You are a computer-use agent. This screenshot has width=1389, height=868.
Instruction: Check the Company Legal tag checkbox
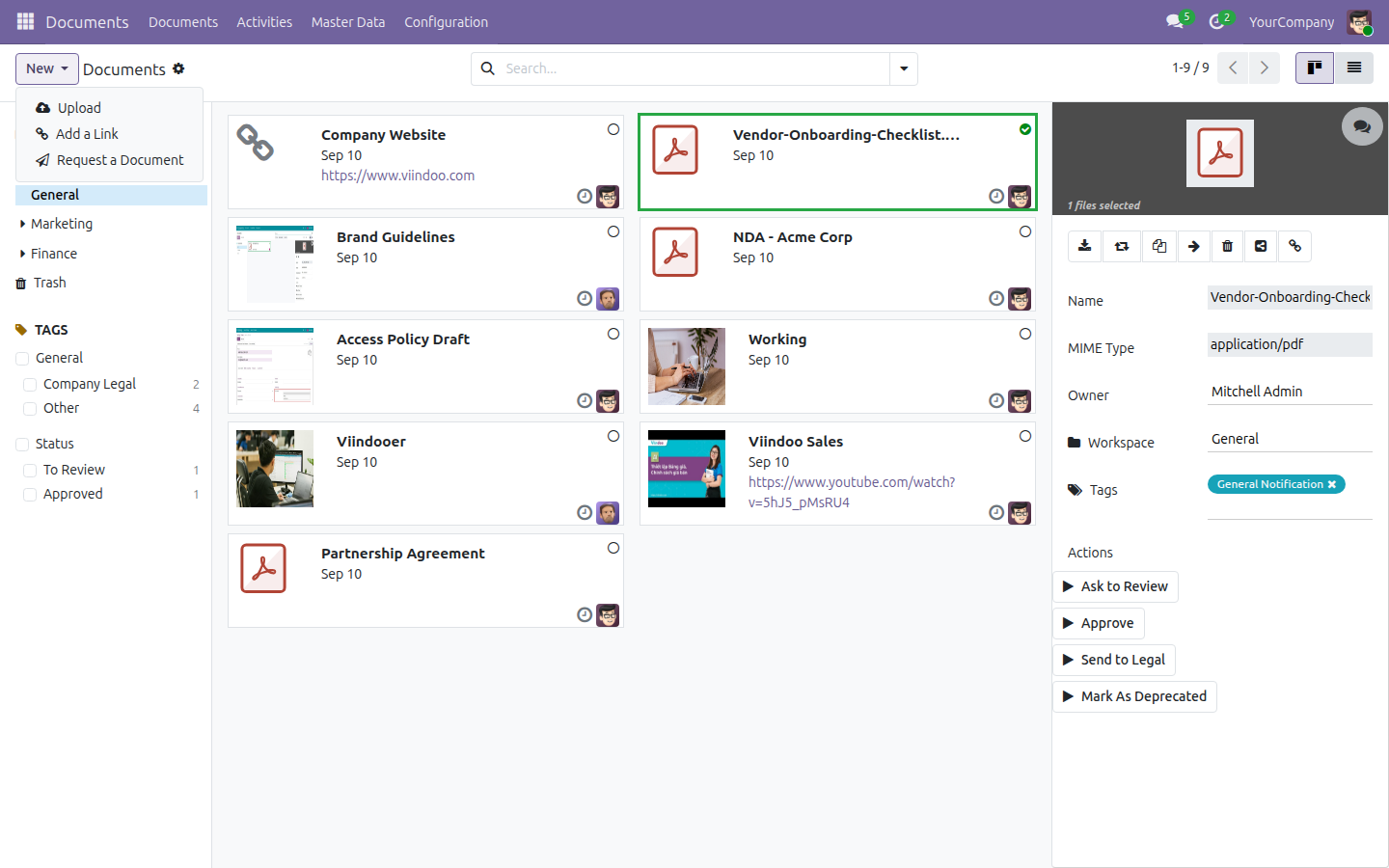[30, 384]
